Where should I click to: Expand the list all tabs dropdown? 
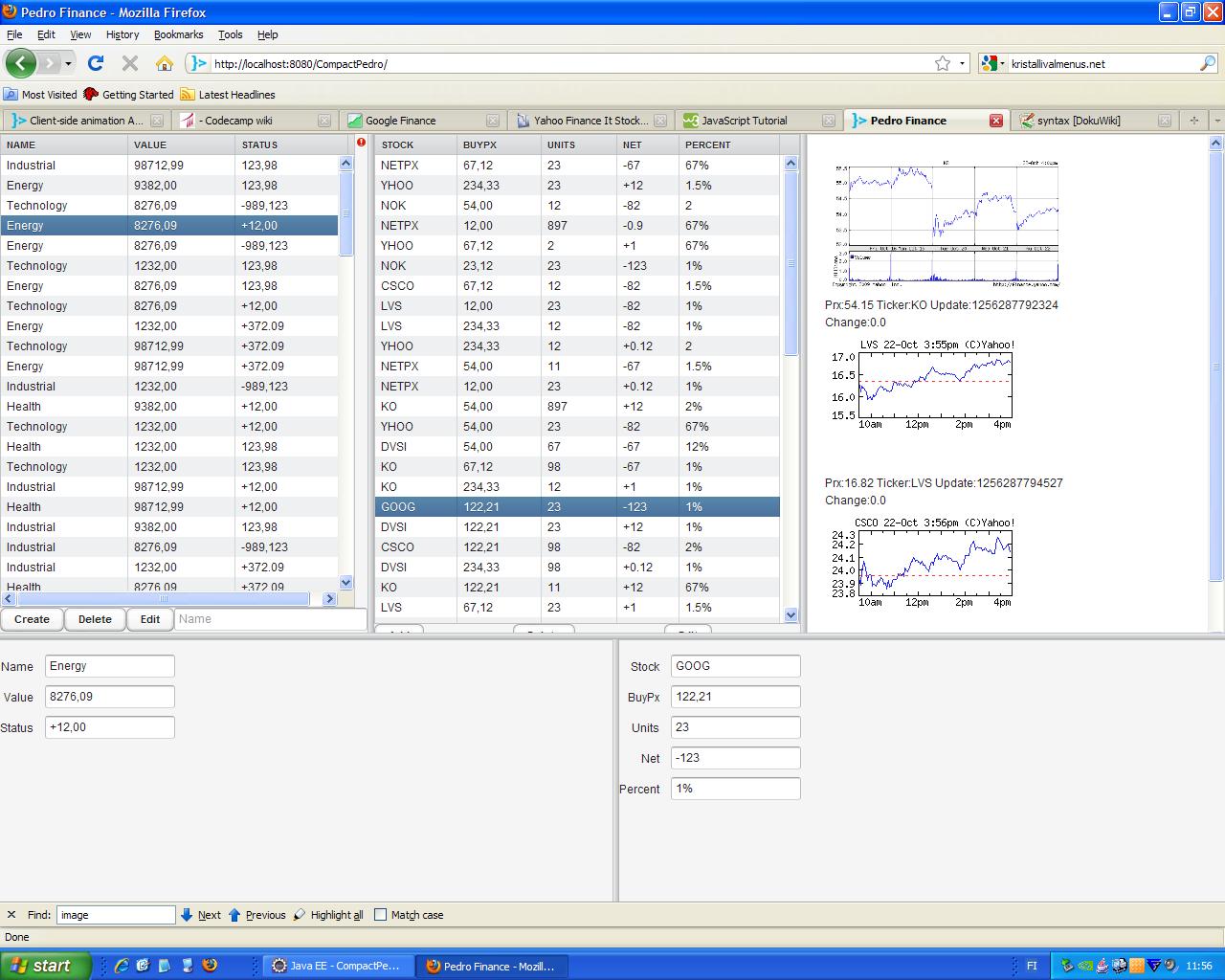tap(1216, 121)
